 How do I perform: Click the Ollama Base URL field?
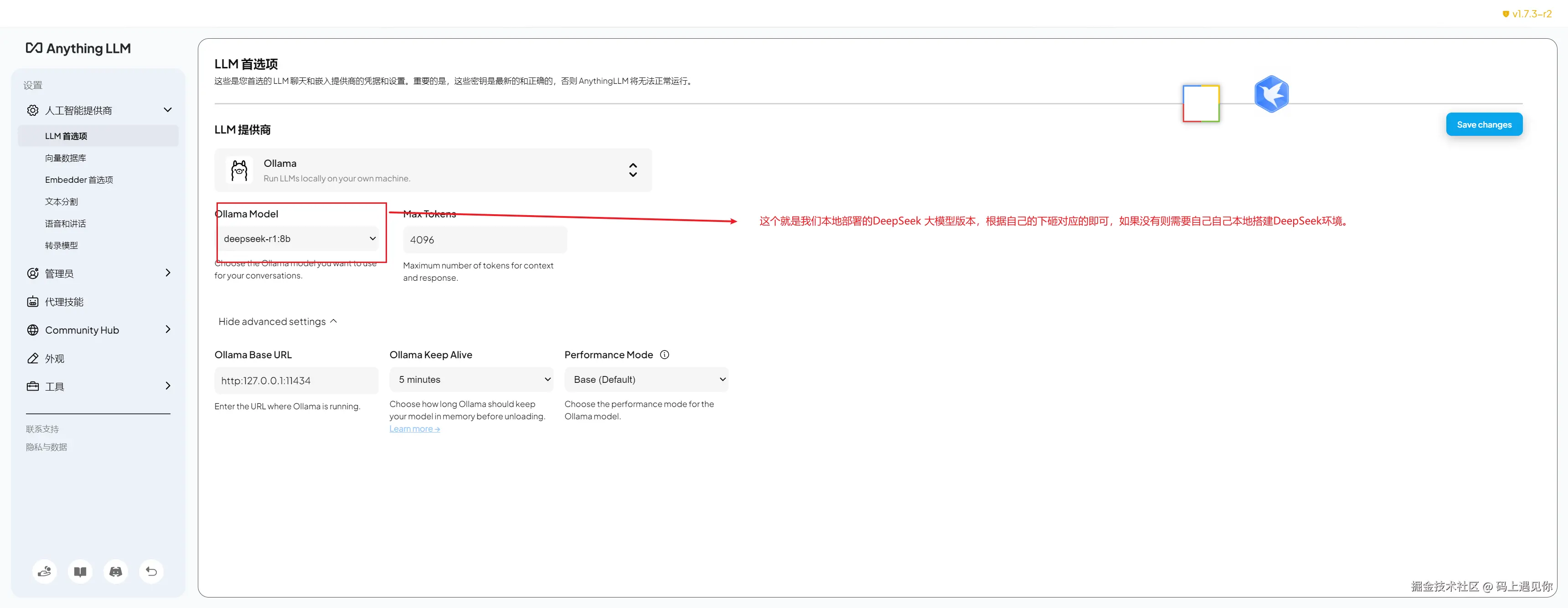click(296, 381)
